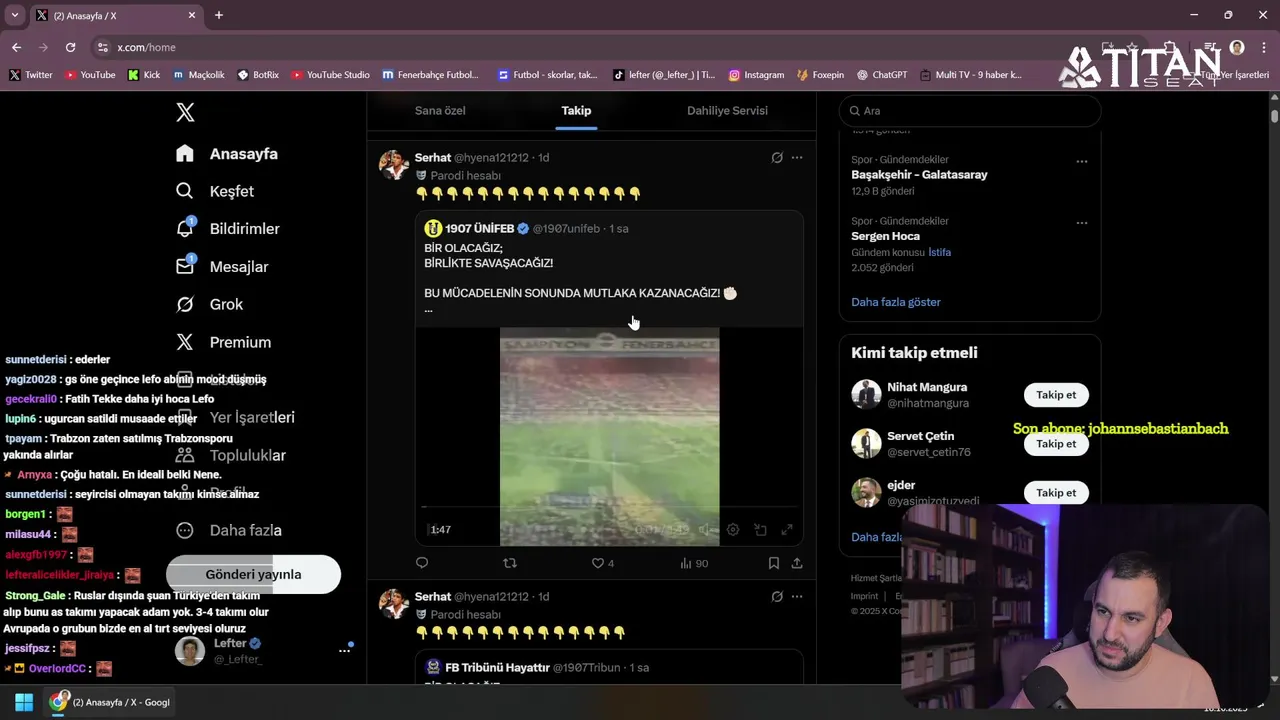
Task: Open YouTube bookmark
Action: (90, 75)
